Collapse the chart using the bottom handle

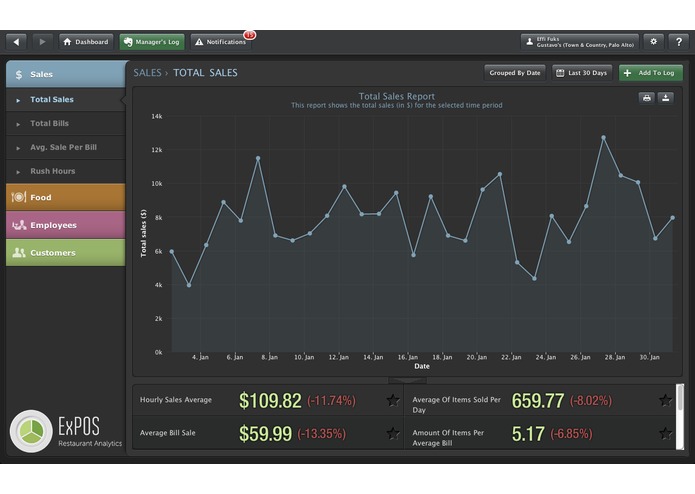[x=407, y=380]
